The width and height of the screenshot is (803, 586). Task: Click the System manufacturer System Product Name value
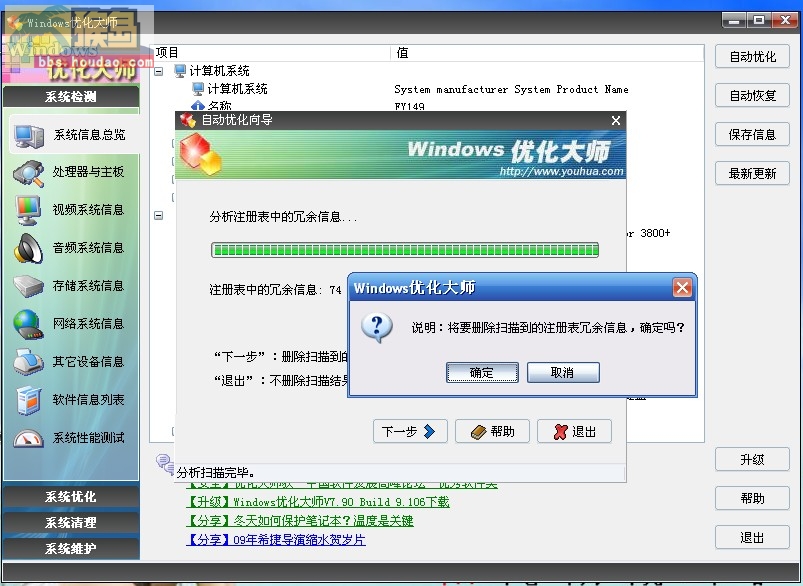[511, 89]
